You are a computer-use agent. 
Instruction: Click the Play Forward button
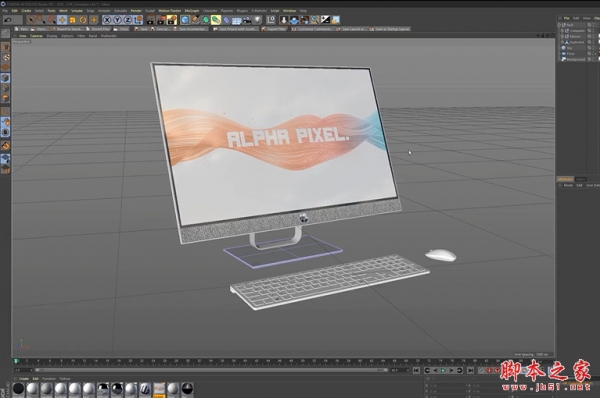tap(443, 370)
